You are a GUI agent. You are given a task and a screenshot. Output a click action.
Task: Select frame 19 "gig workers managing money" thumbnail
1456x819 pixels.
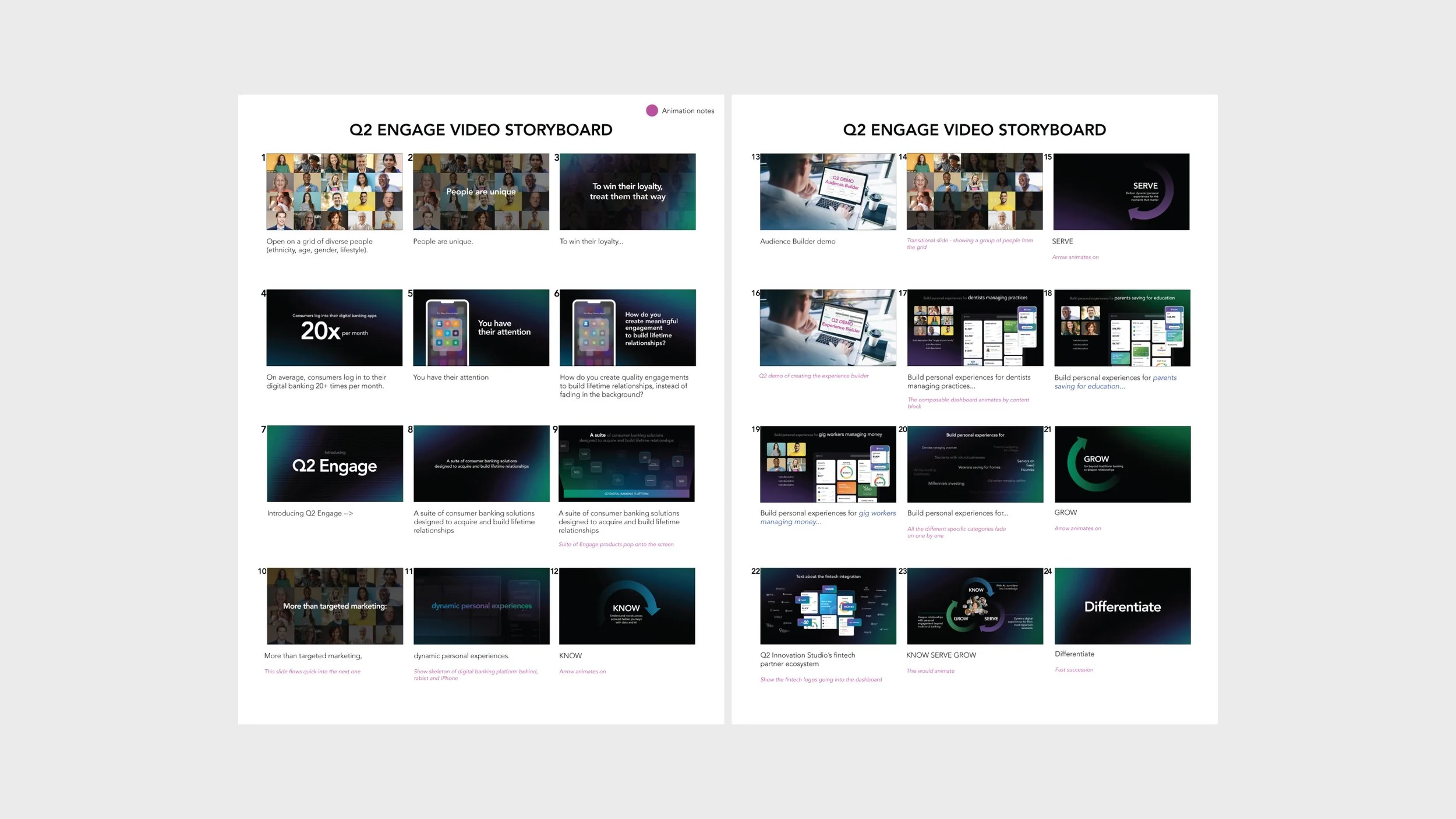pyautogui.click(x=828, y=464)
